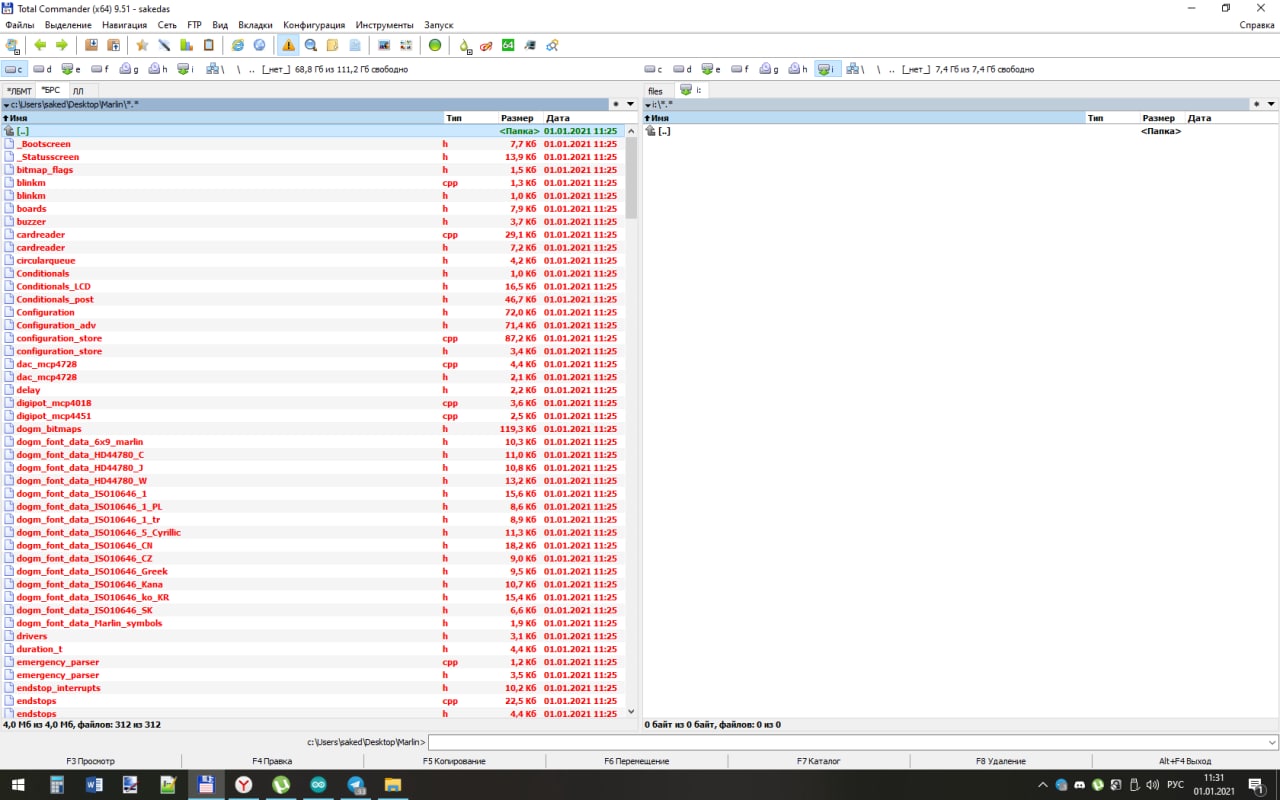This screenshot has height=800, width=1280.
Task: Open Windows Start button
Action: (18, 785)
